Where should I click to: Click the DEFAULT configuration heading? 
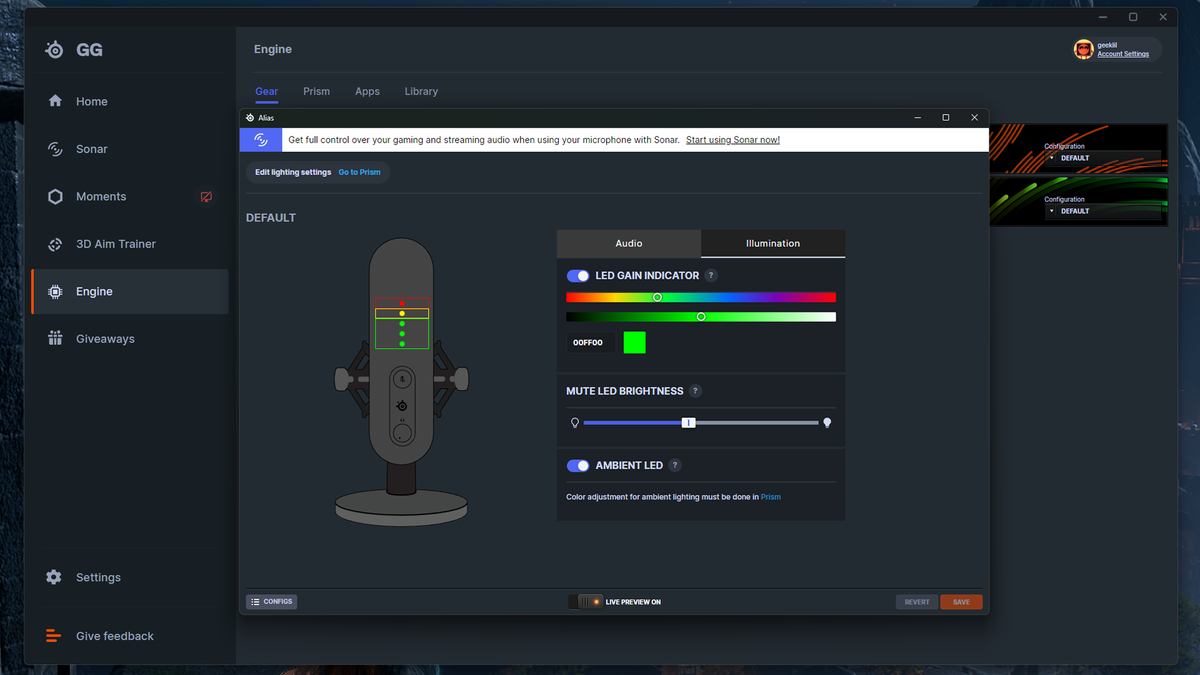pyautogui.click(x=271, y=218)
